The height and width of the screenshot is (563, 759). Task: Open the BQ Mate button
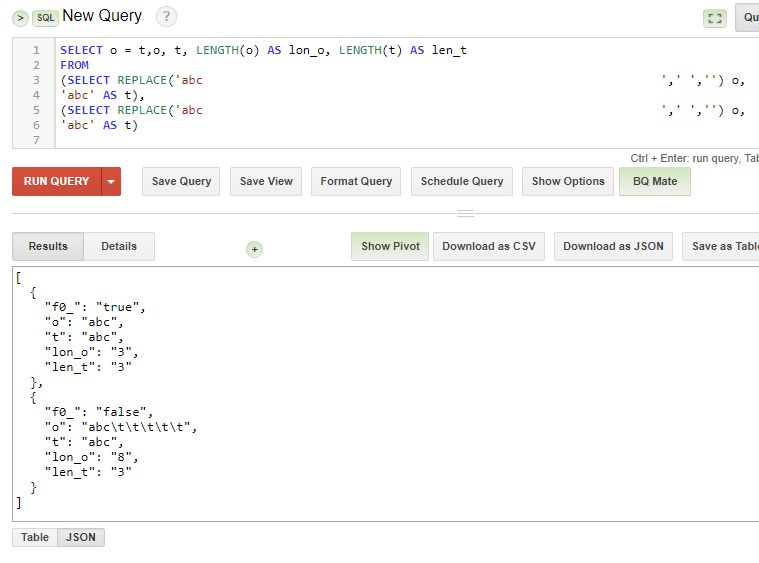coord(655,182)
